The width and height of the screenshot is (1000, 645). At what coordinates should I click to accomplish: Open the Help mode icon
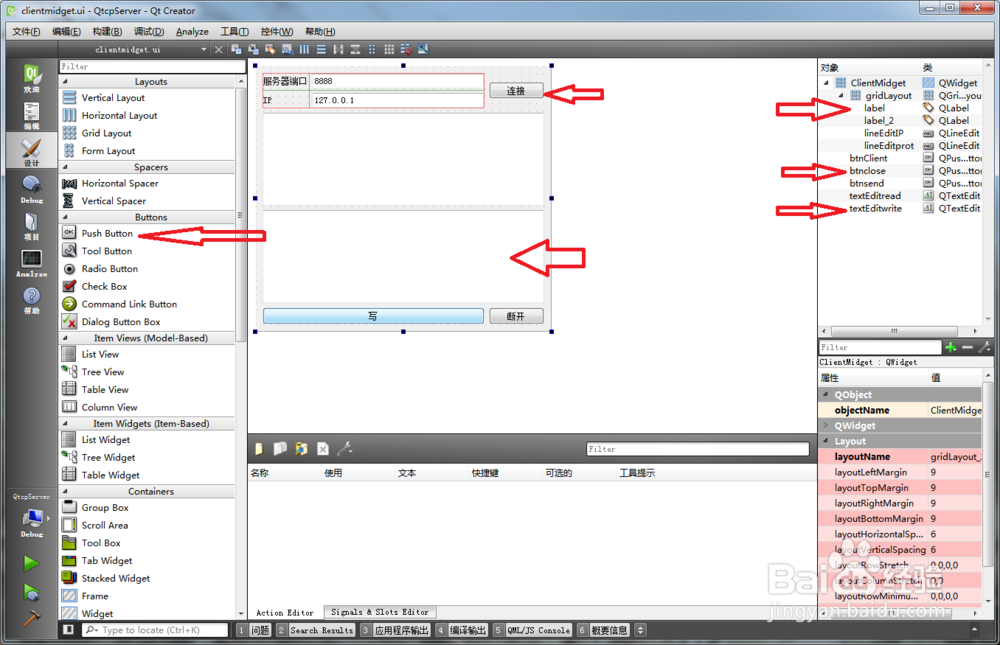31,300
